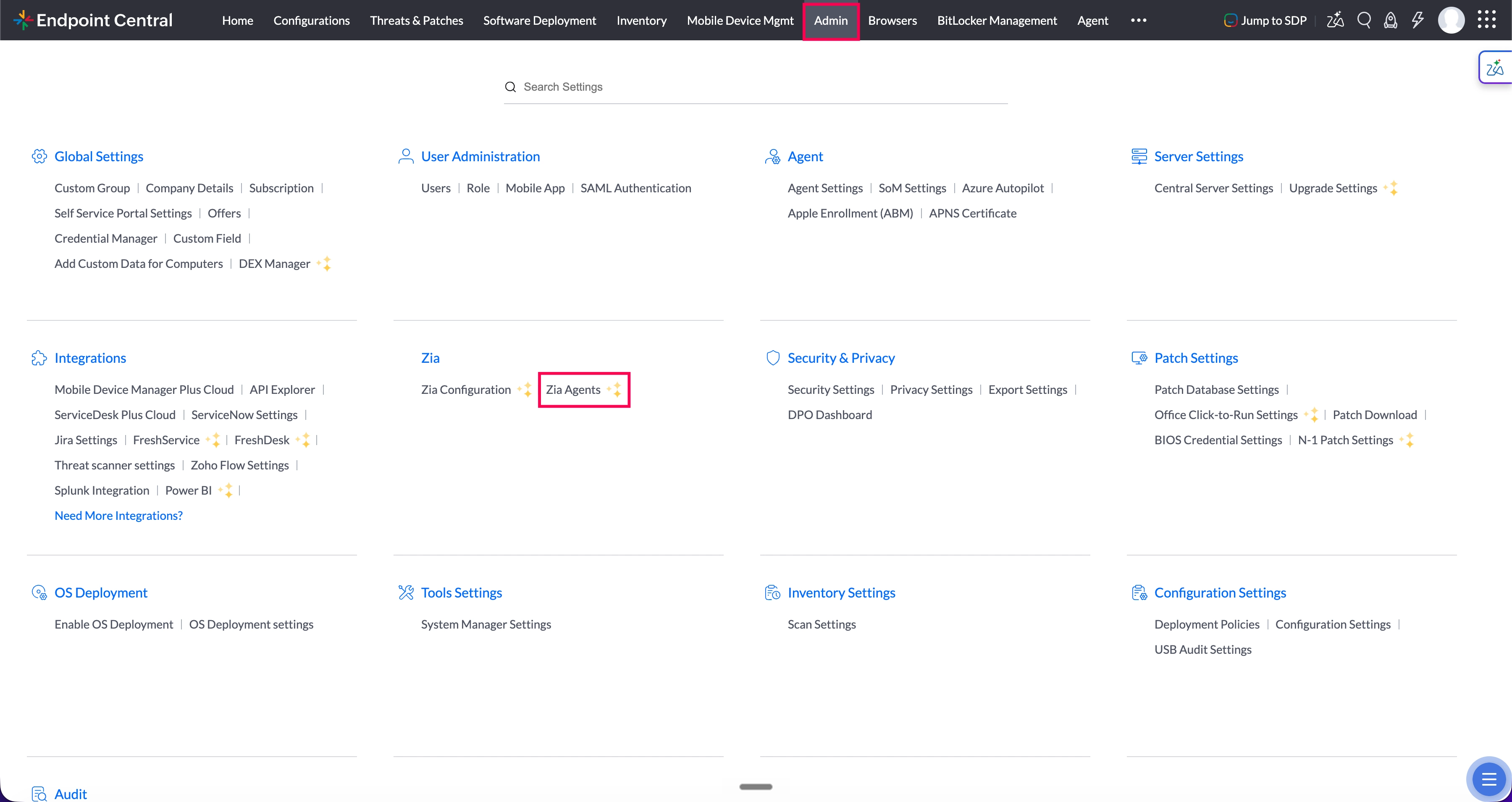Open Jump to SDP shortcut
Viewport: 1512px width, 802px height.
(1265, 21)
